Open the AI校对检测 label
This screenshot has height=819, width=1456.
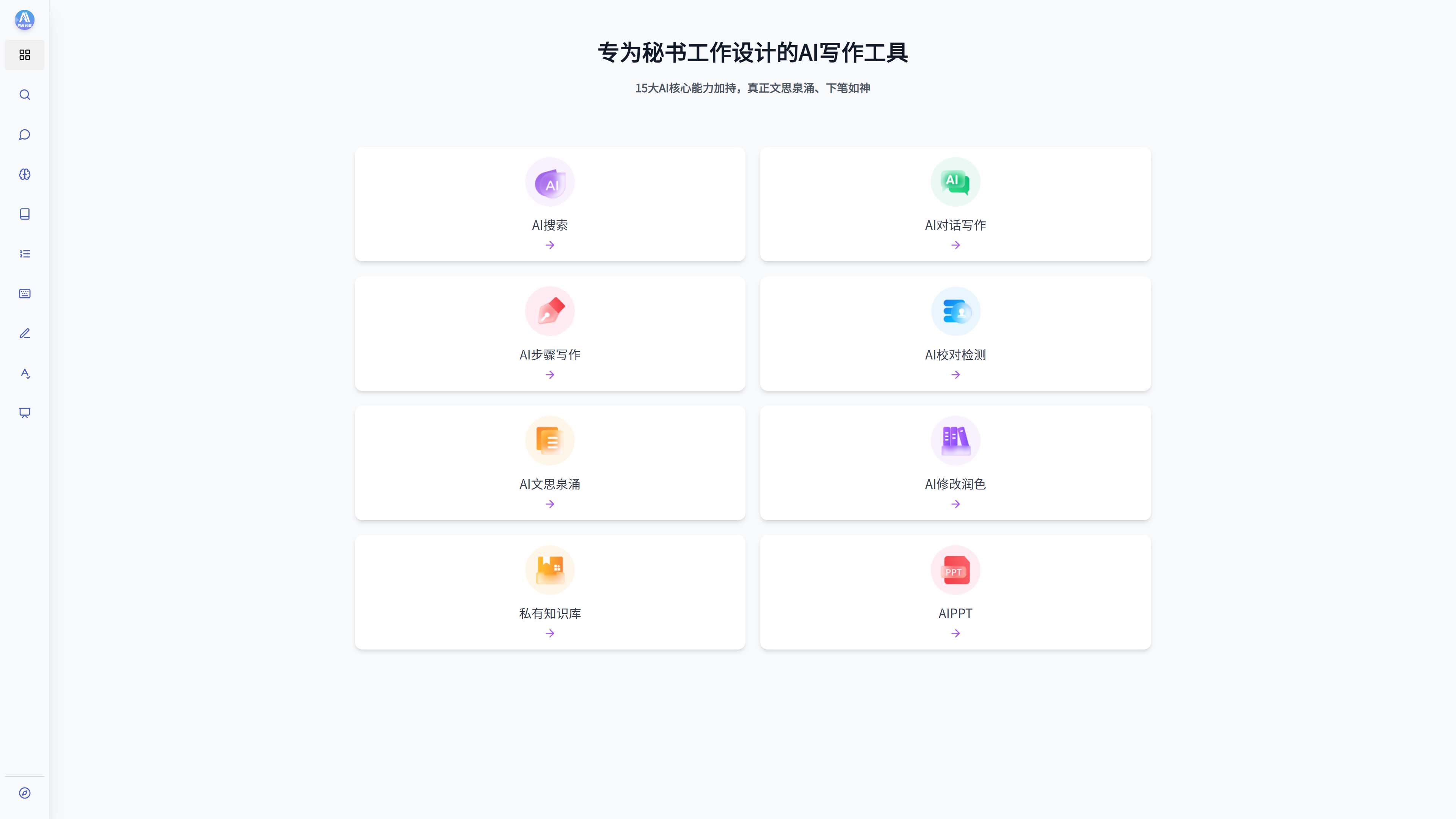tap(955, 355)
